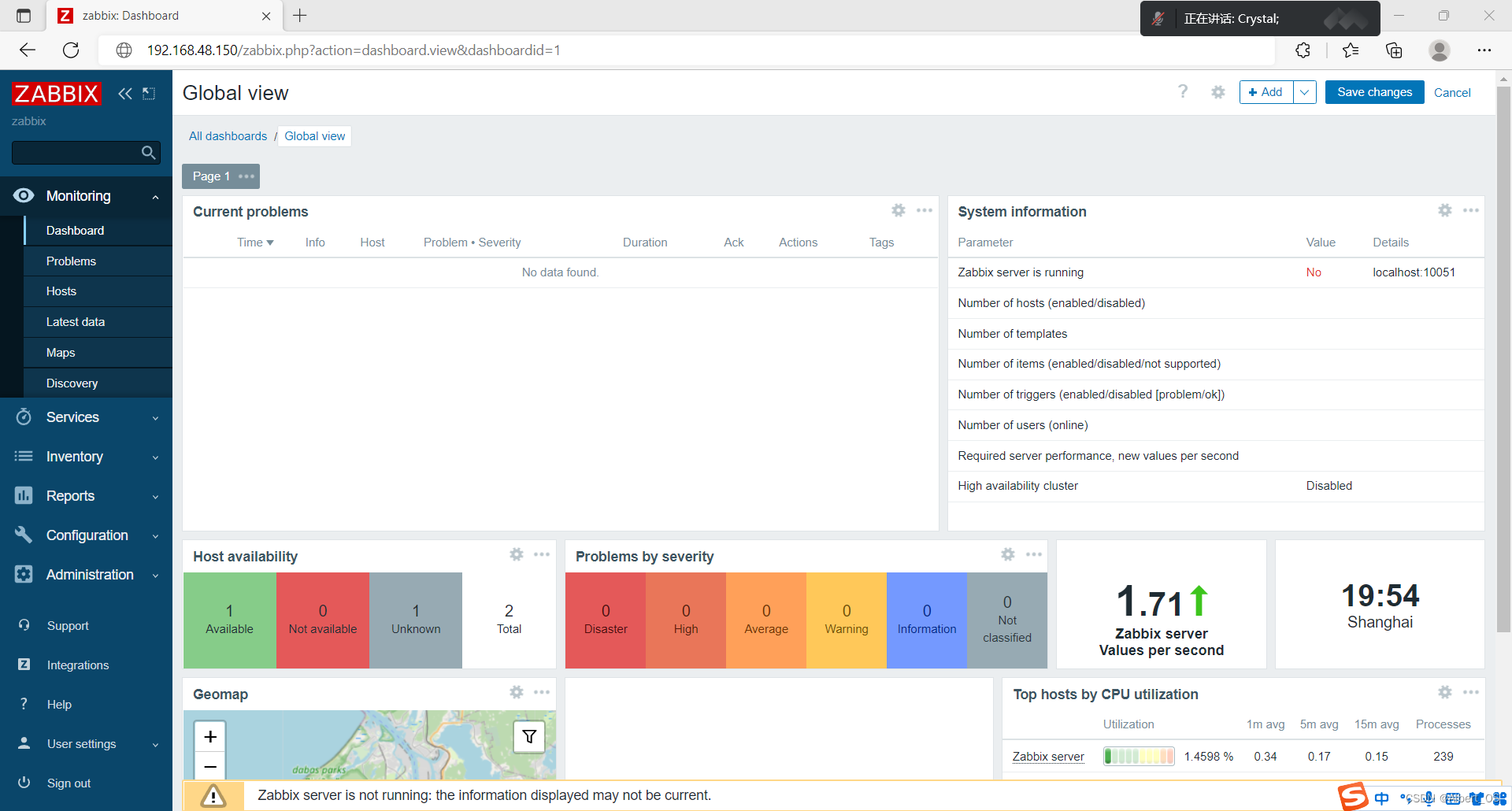Open the Latest data submenu item
This screenshot has width=1512, height=811.
pyautogui.click(x=98, y=322)
